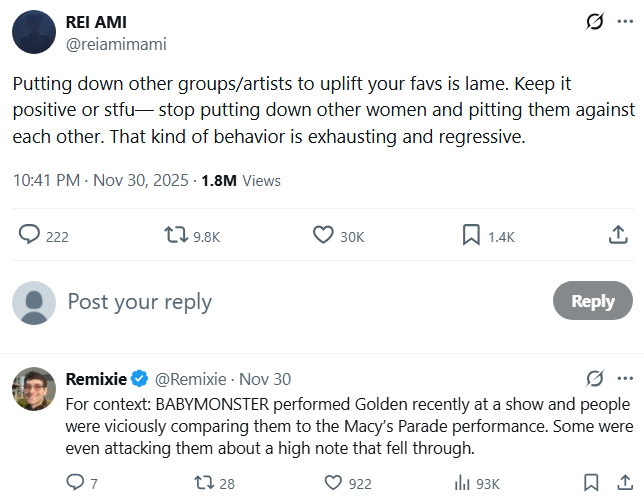This screenshot has width=644, height=497.
Task: Comment on Remixie's reply with 7 replies
Action: tap(75, 483)
